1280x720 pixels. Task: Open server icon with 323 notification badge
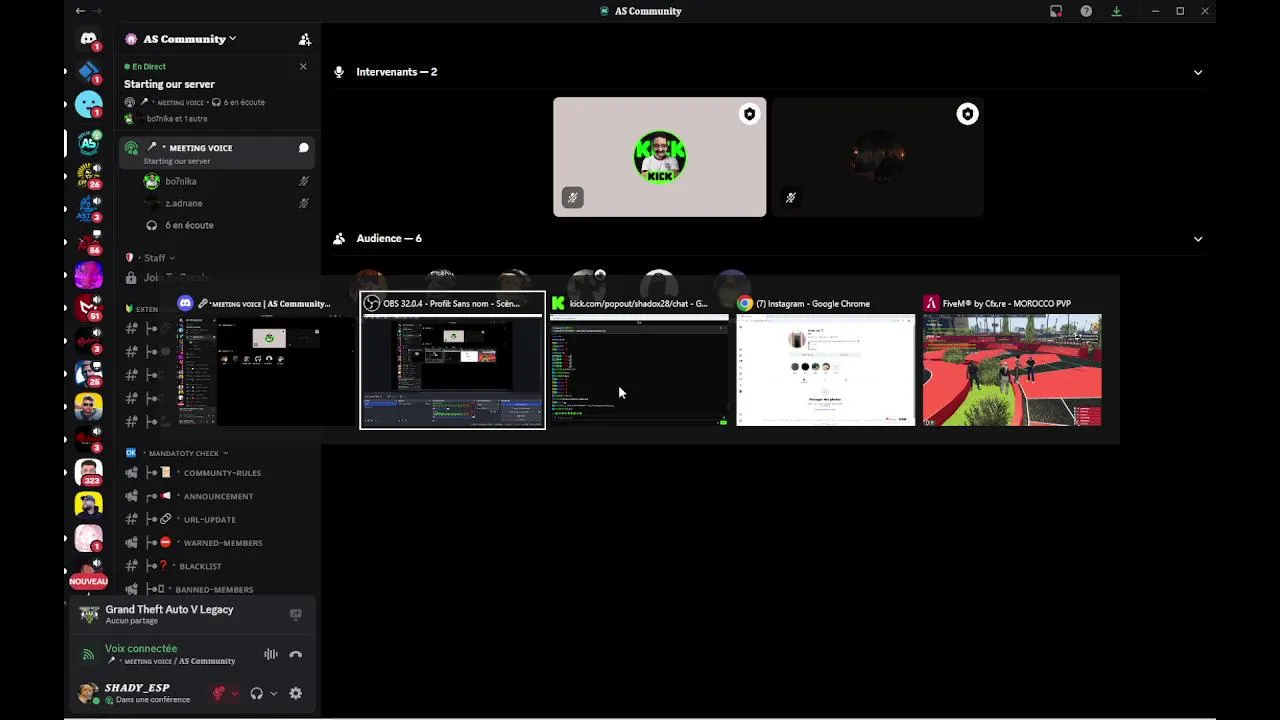tap(88, 471)
